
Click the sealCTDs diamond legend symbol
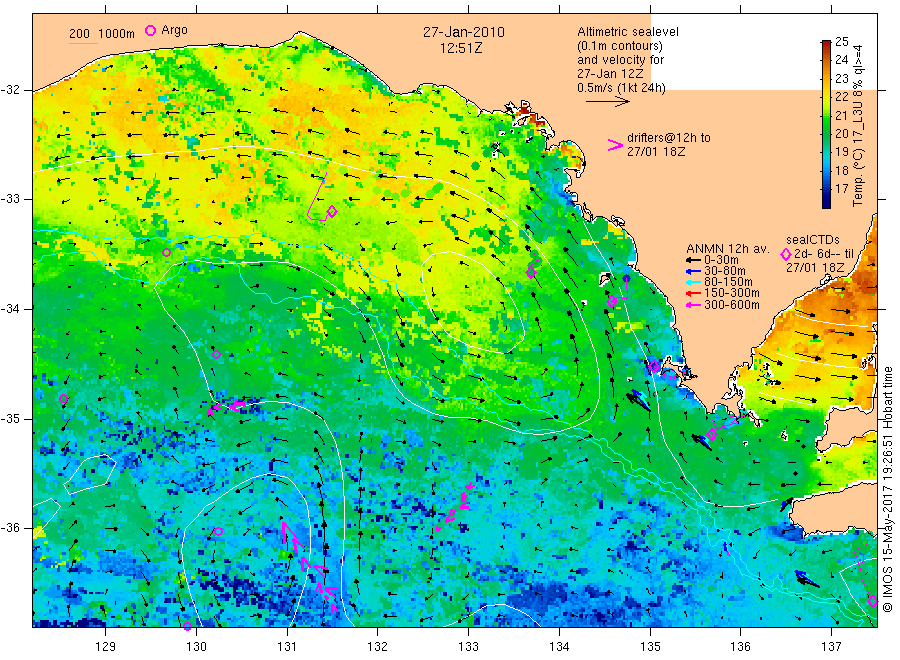(x=786, y=254)
